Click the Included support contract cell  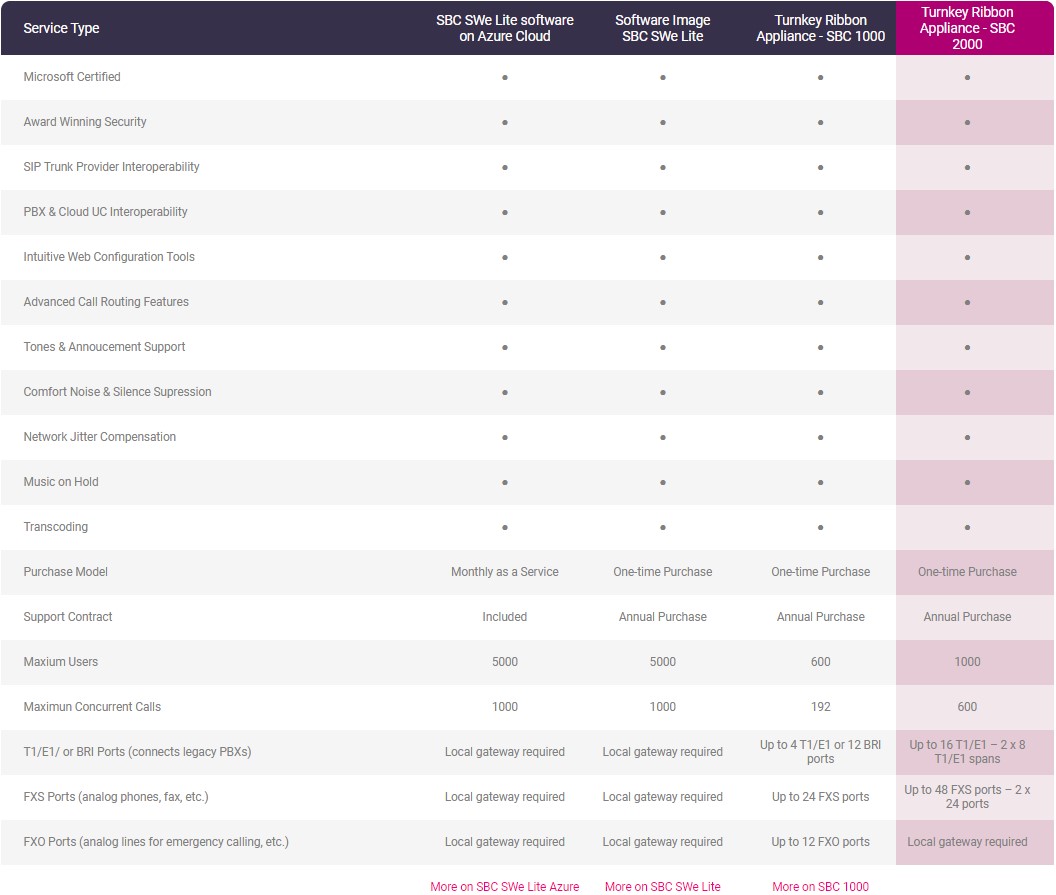tap(504, 618)
